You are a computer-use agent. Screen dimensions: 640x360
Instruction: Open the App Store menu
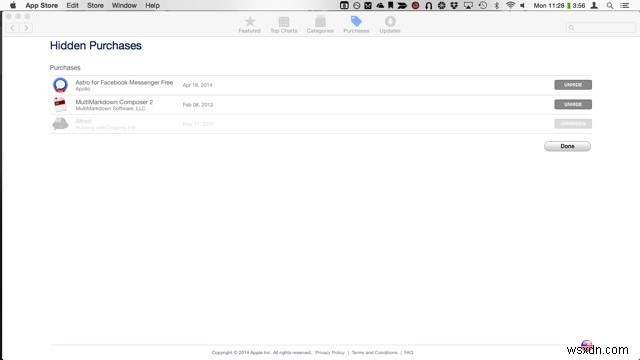42,5
